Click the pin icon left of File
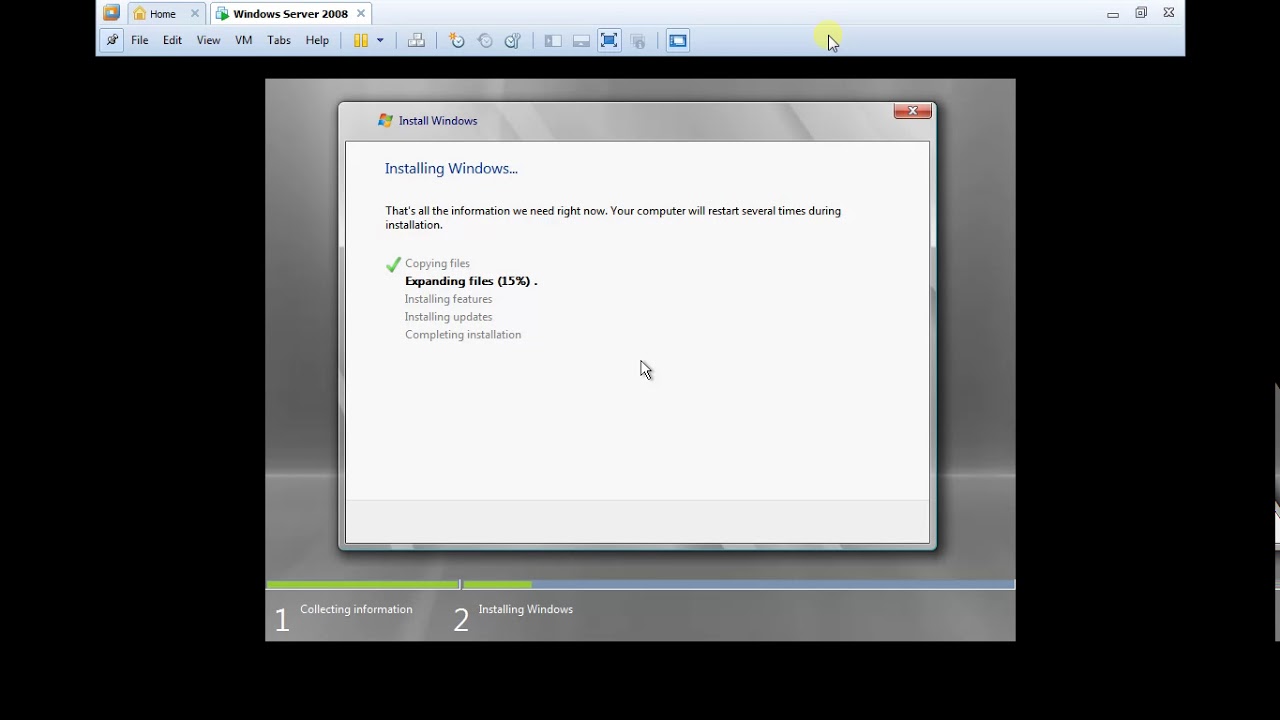This screenshot has height=720, width=1280. point(112,41)
